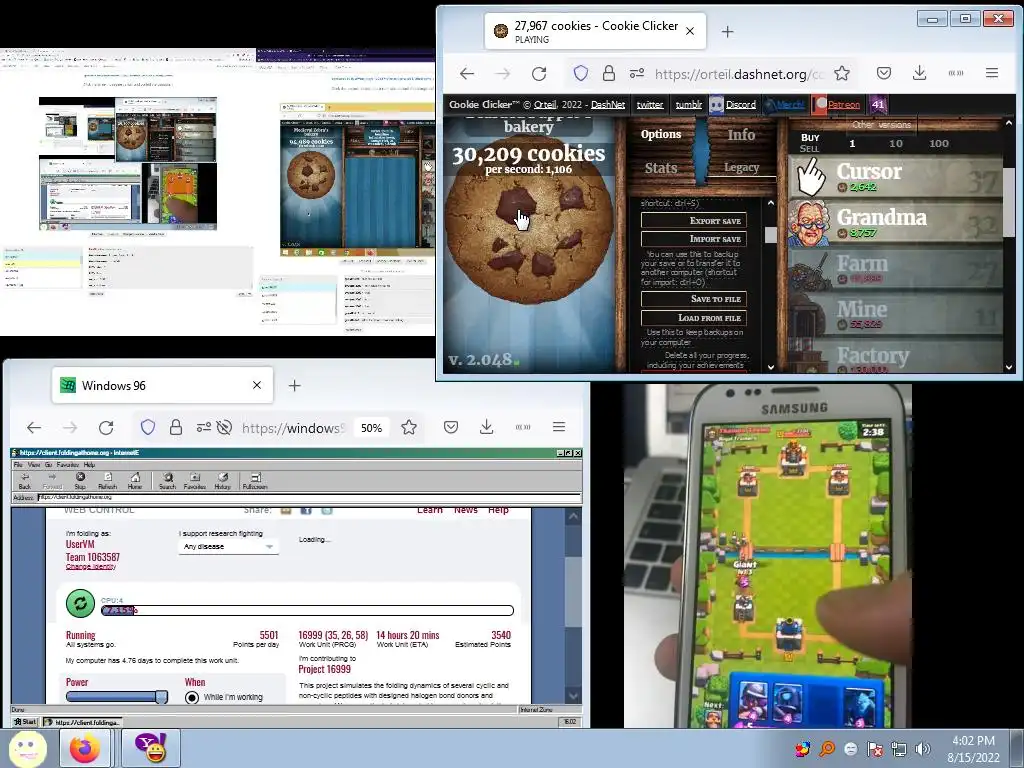Set store purchase amount to 10
The image size is (1024, 768).
[895, 144]
